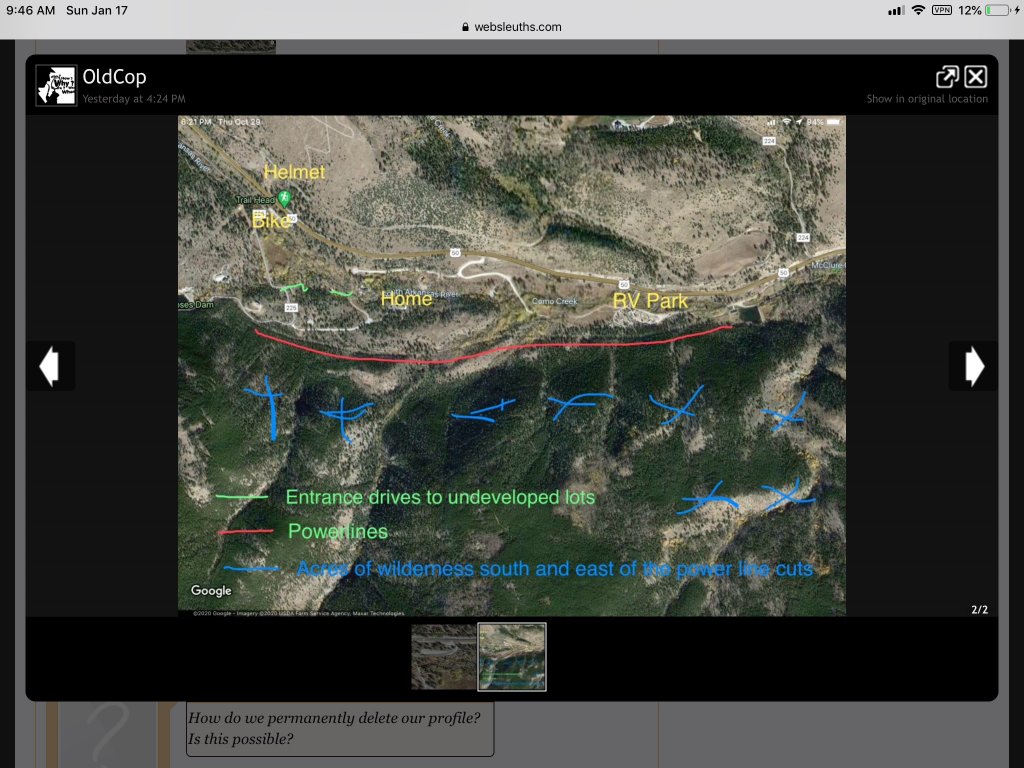Open the OldCop username profile
The height and width of the screenshot is (768, 1024).
(x=115, y=77)
